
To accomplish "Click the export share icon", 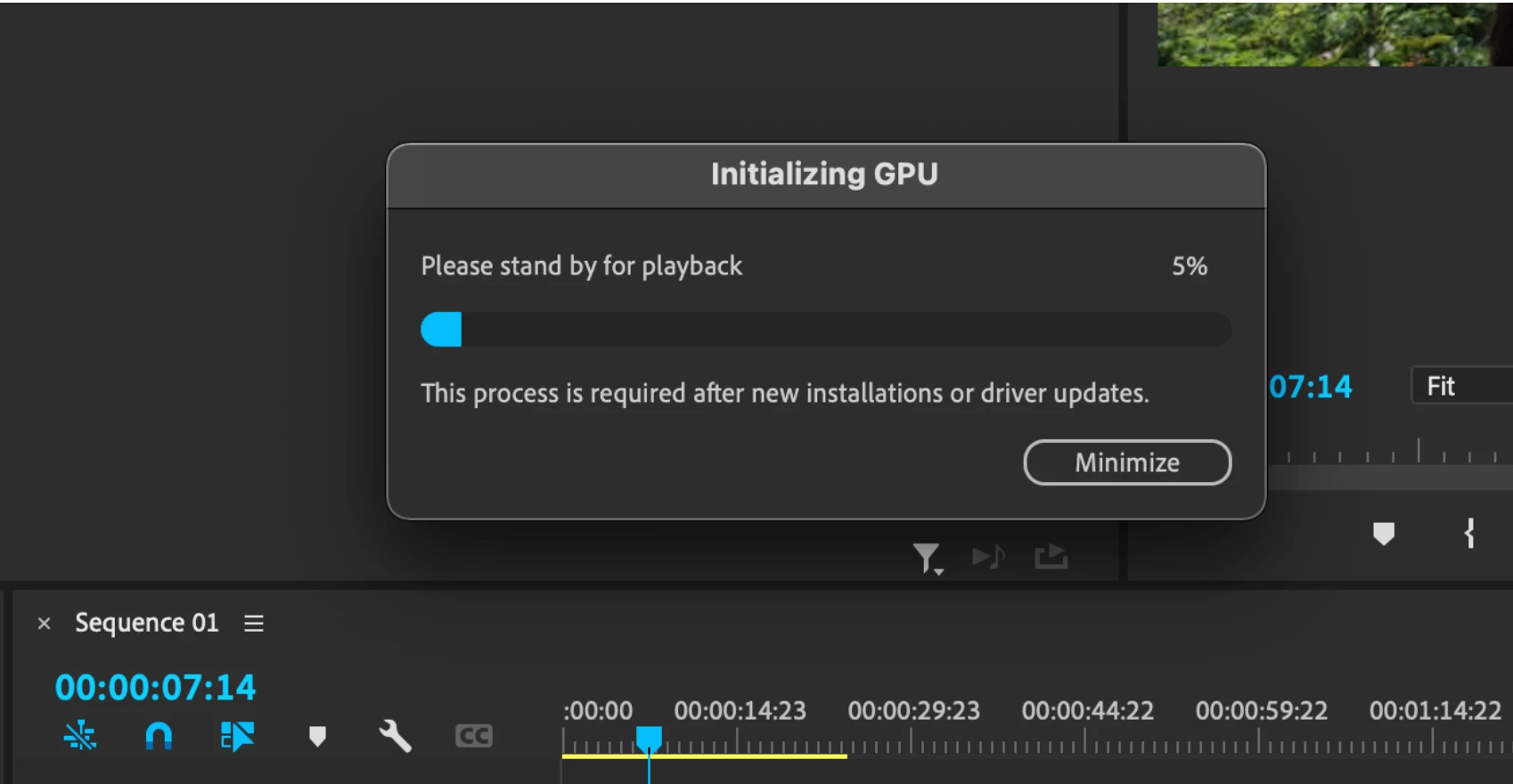I will (1051, 557).
